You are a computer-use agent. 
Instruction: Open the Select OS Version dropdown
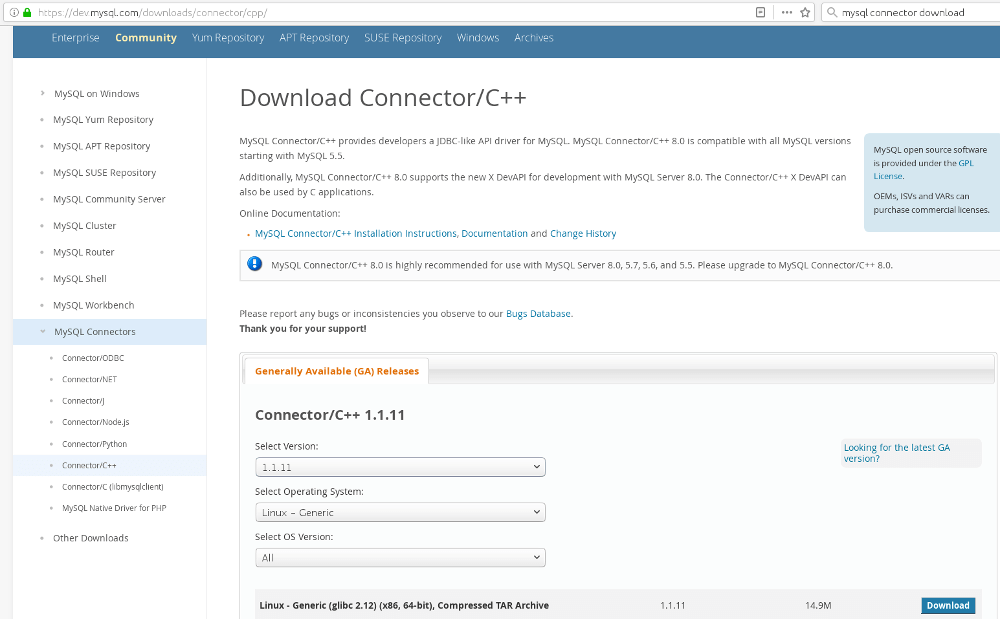400,557
